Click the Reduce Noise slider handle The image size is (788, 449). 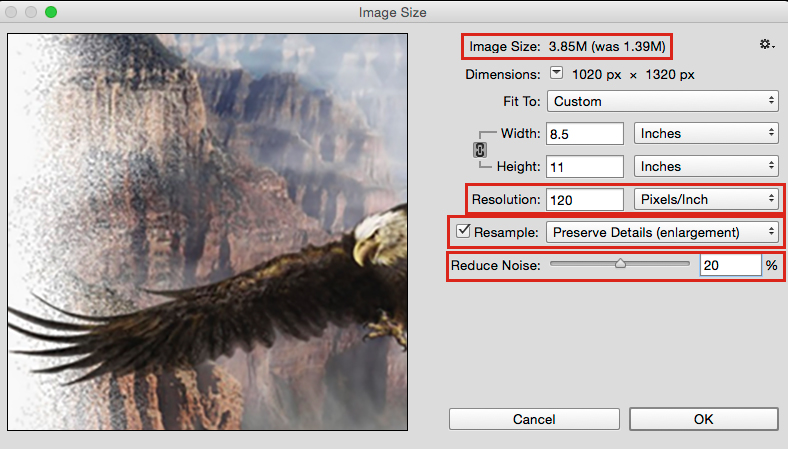coord(620,265)
